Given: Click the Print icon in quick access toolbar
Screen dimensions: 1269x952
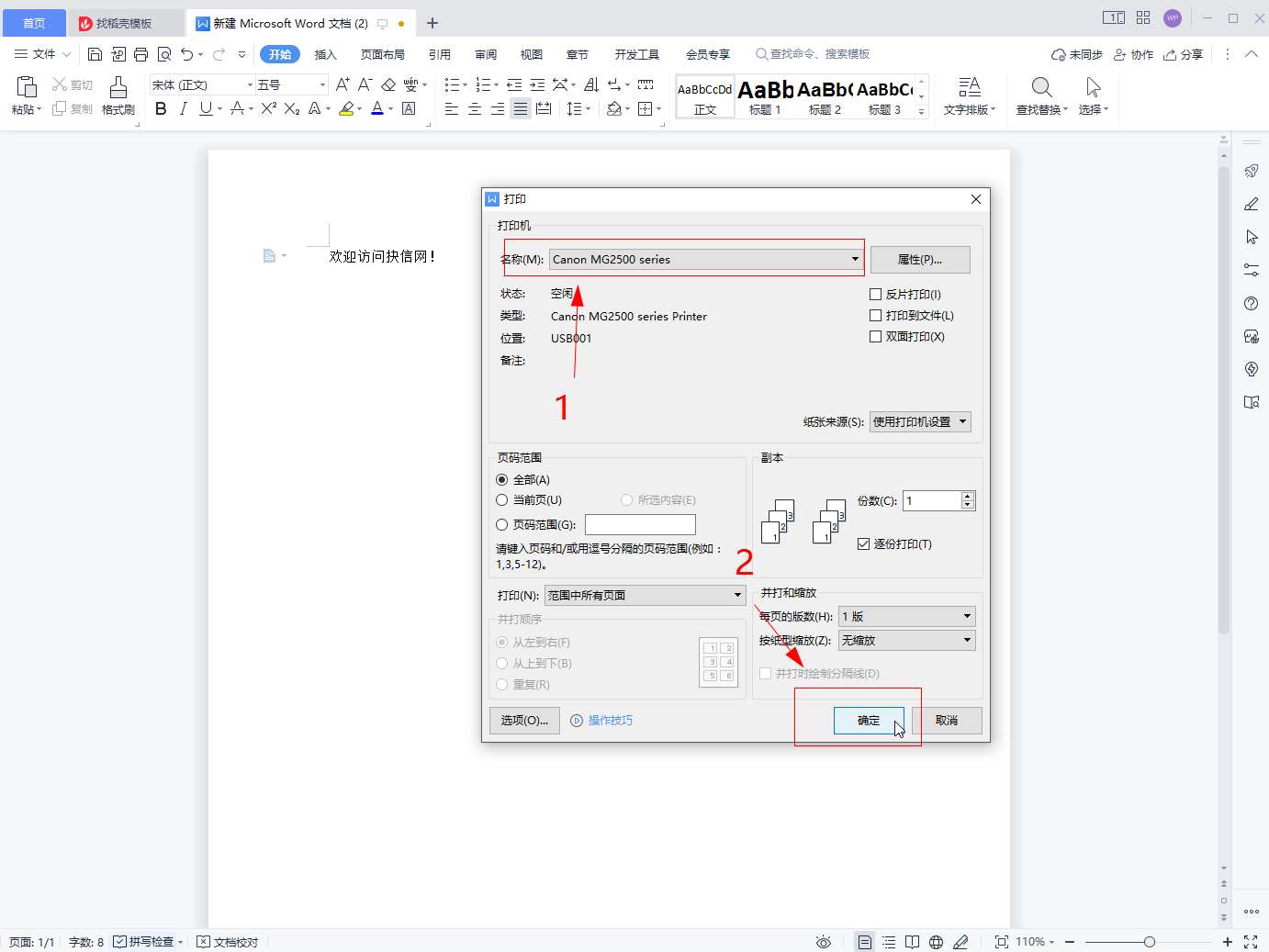Looking at the screenshot, I should click(x=140, y=53).
